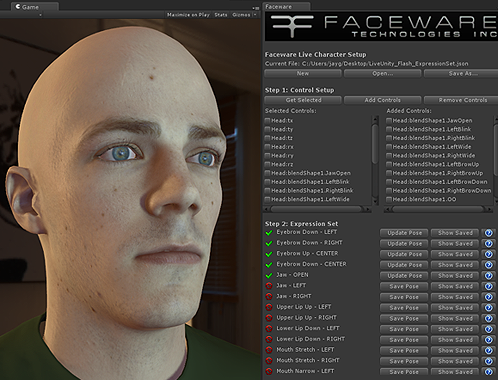This screenshot has width=498, height=380.
Task: Open the Gizmos dropdown arrow
Action: click(x=255, y=15)
